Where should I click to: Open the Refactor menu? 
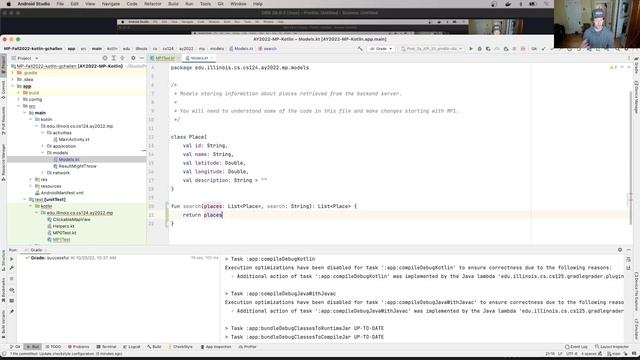[153, 4]
